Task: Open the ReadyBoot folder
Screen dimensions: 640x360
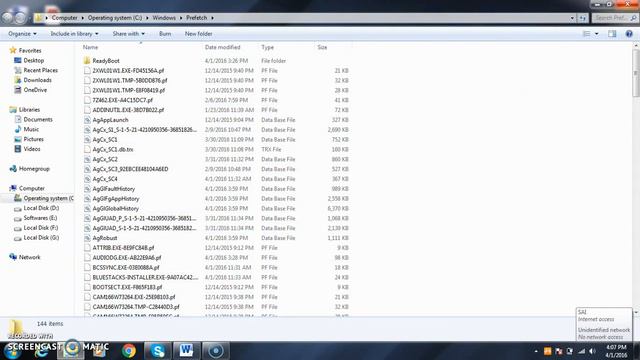Action: [x=106, y=61]
